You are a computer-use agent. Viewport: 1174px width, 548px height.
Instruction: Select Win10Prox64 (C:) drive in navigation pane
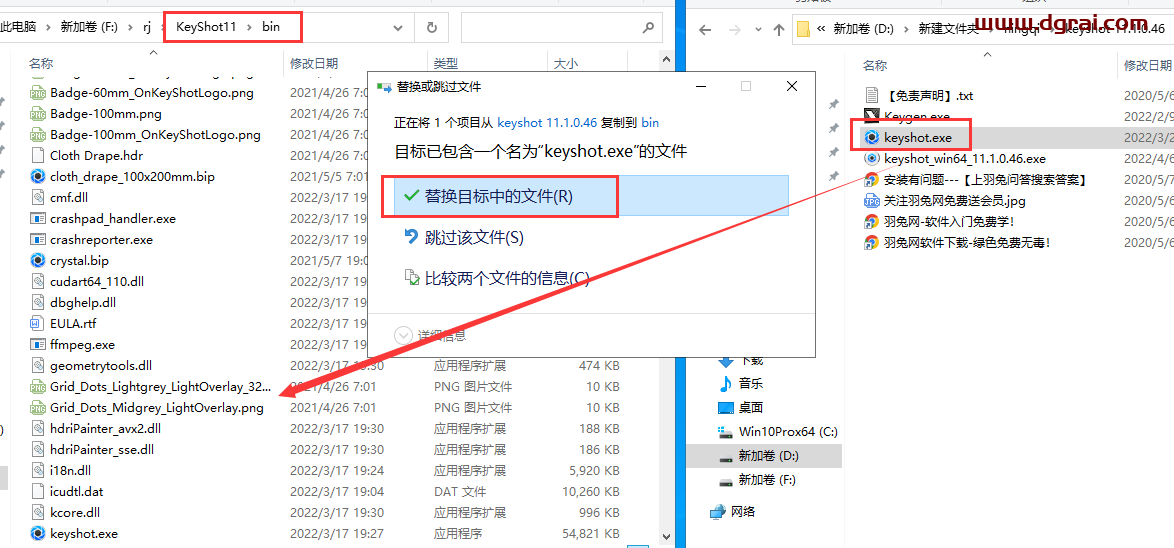[787, 432]
